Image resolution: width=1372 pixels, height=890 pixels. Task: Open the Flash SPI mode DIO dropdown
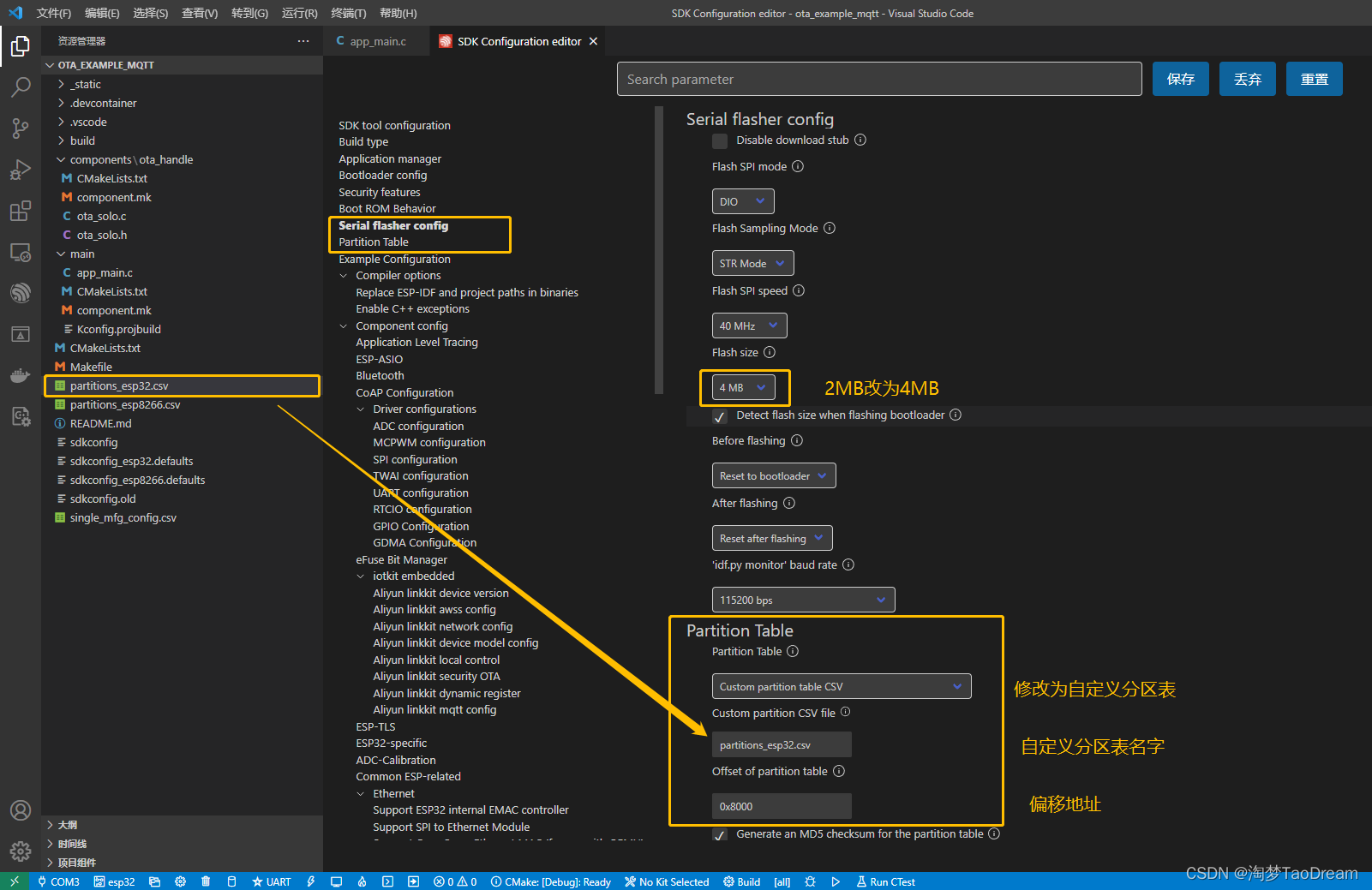[x=743, y=201]
